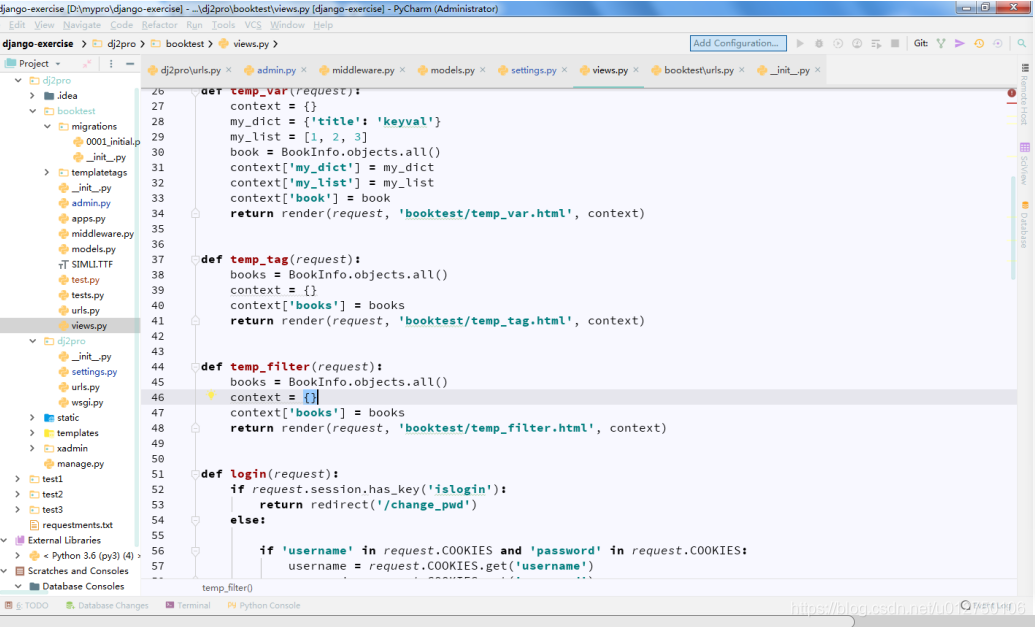The image size is (1035, 627).
Task: Open Local History via the clock icon
Action: 997,44
